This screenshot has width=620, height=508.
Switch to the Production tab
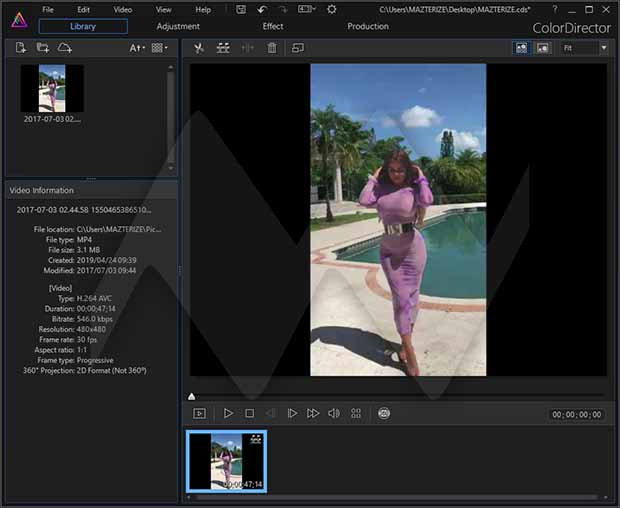pos(368,26)
